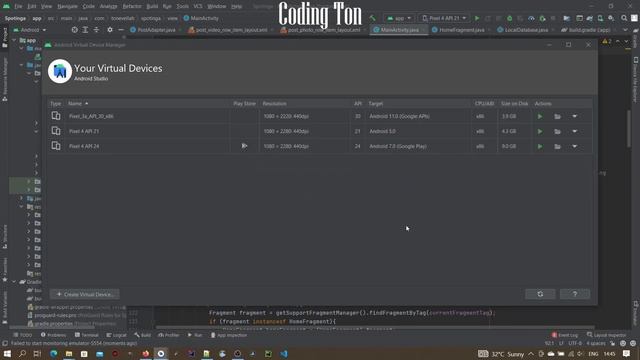640x360 pixels.
Task: Open the VCS menu
Action: (x=198, y=6)
